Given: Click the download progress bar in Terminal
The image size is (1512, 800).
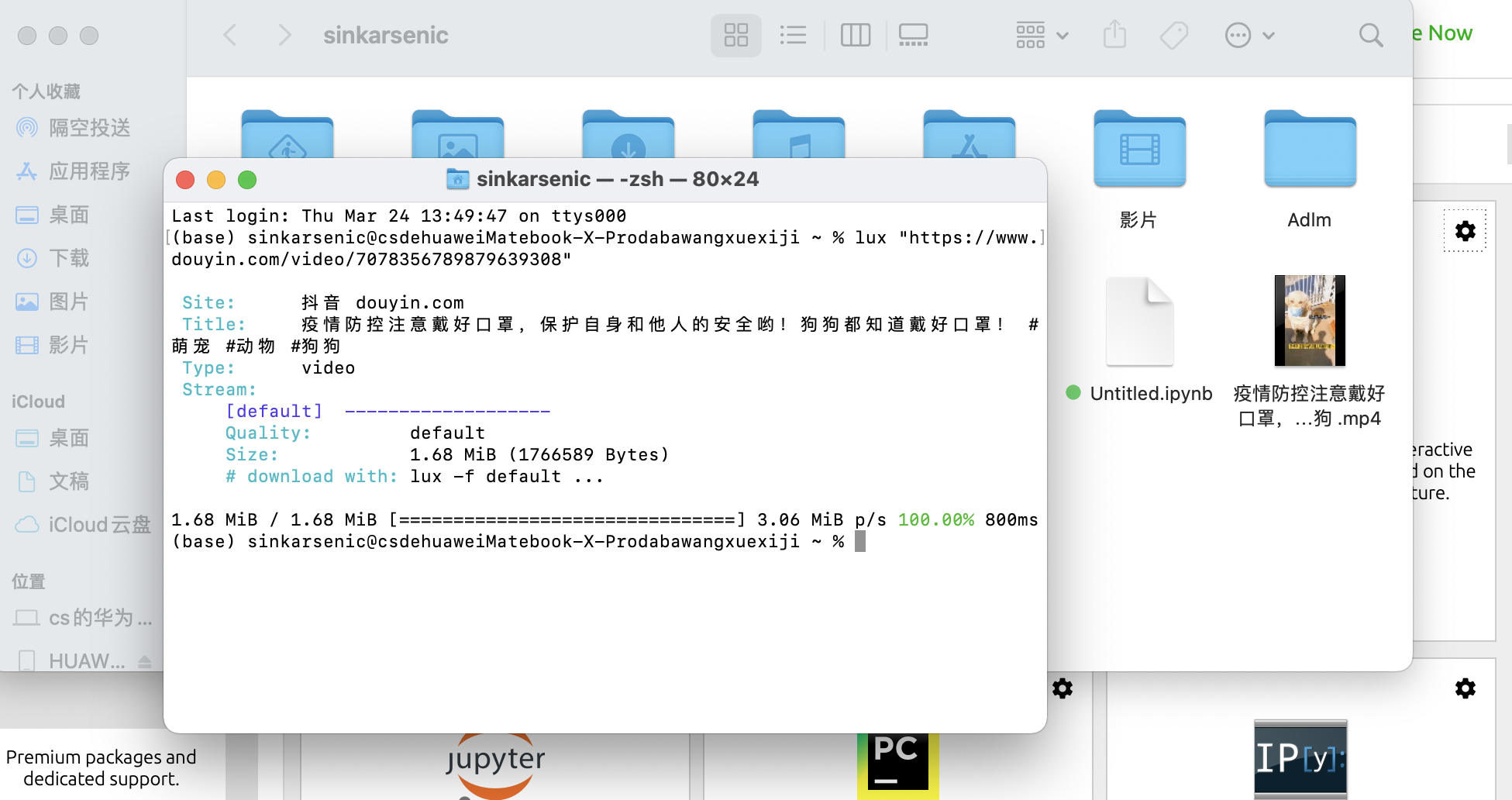Looking at the screenshot, I should pos(567,520).
